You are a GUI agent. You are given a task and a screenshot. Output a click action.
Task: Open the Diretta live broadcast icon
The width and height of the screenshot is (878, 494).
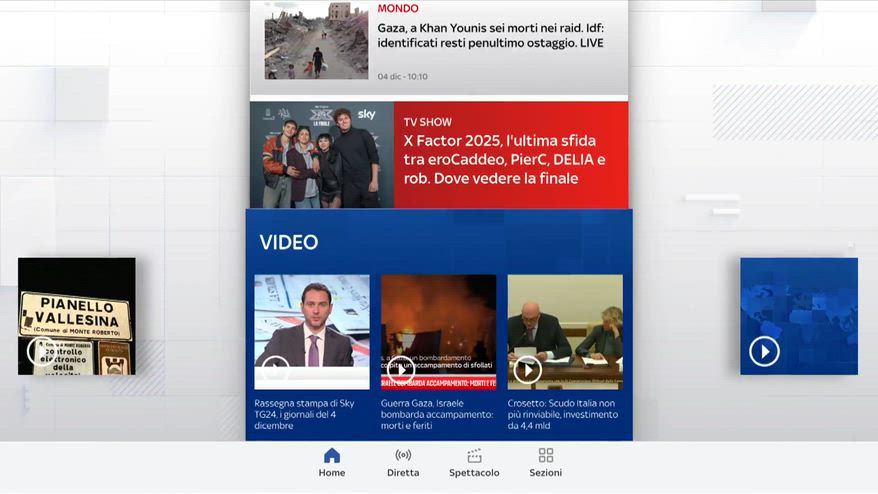coord(403,456)
